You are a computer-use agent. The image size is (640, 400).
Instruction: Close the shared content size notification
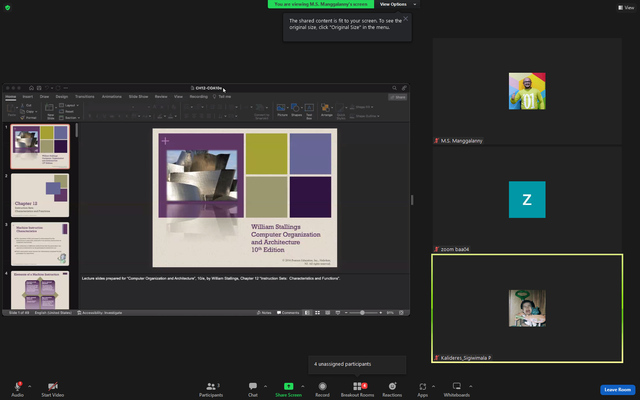[405, 19]
